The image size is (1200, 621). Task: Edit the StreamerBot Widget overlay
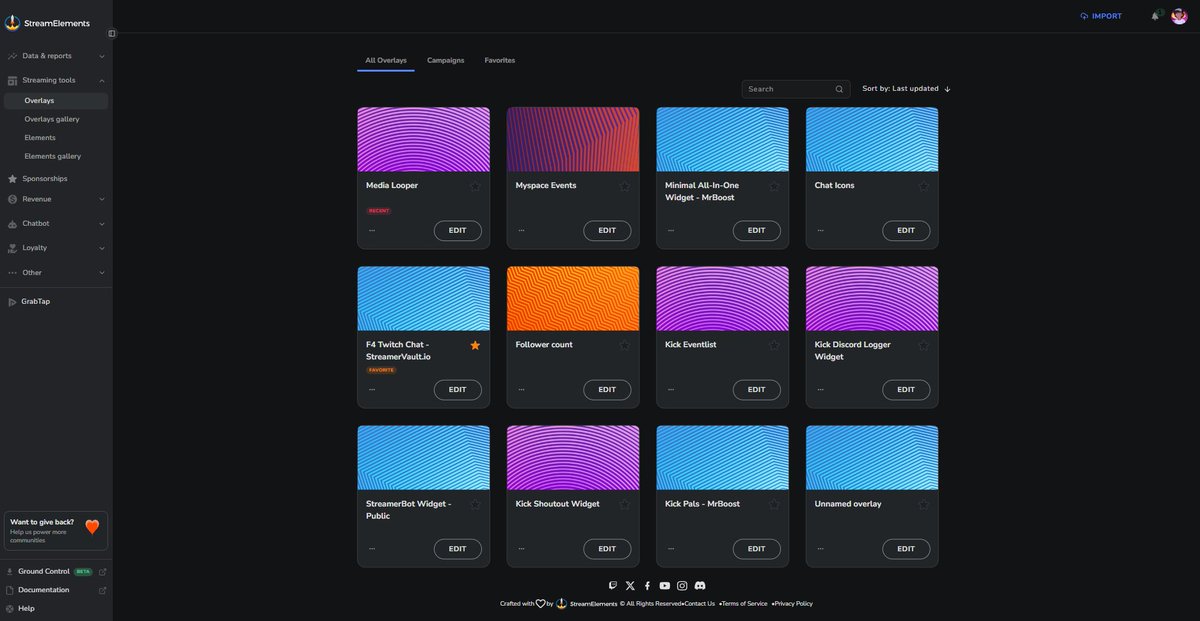tap(458, 549)
